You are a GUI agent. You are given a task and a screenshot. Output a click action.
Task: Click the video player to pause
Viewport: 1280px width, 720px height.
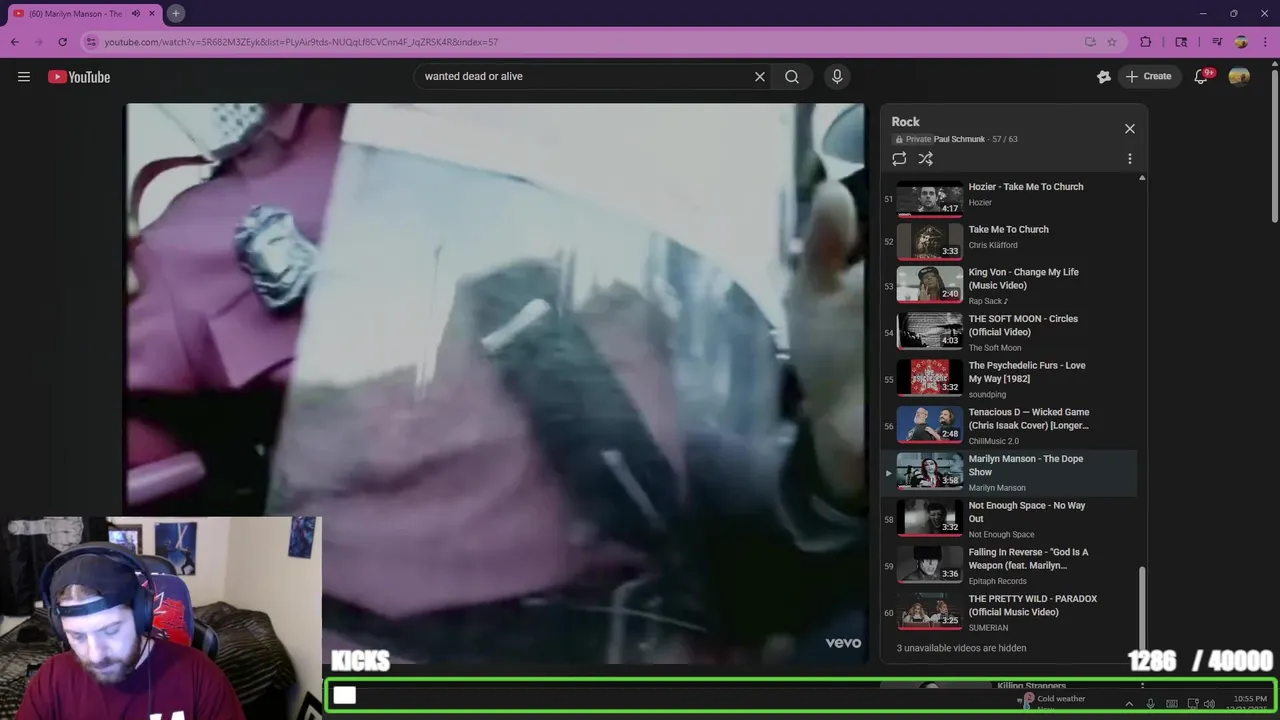496,382
